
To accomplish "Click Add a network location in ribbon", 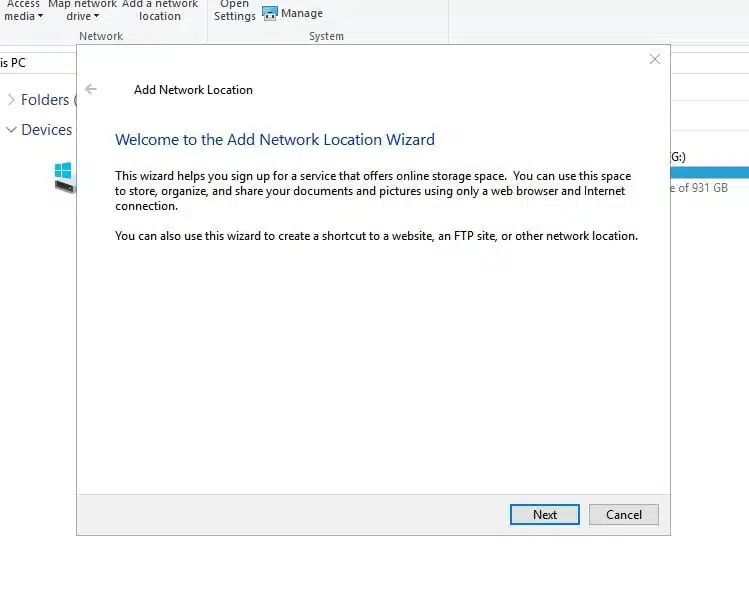I will (160, 10).
